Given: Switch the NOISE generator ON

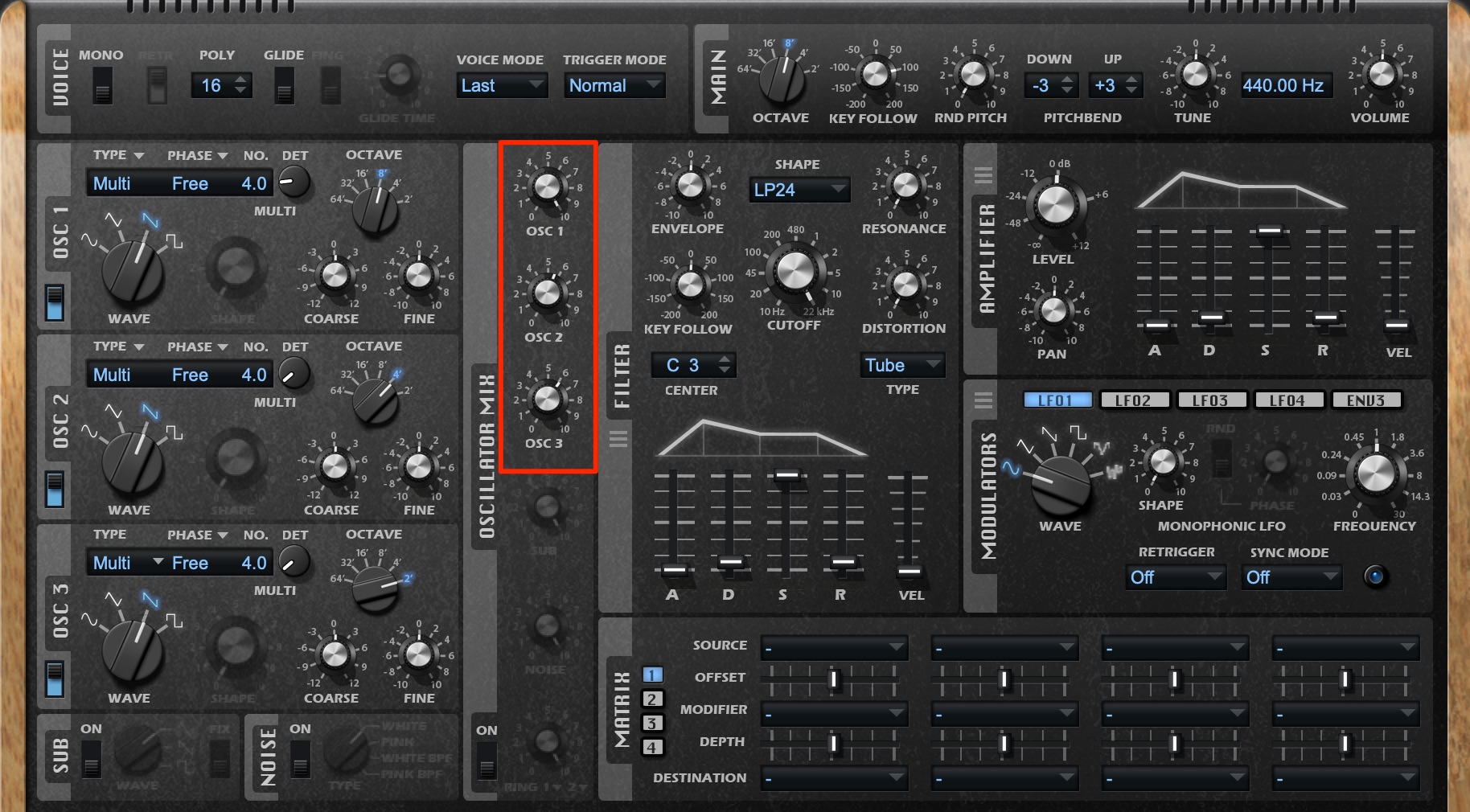Looking at the screenshot, I should click(300, 759).
